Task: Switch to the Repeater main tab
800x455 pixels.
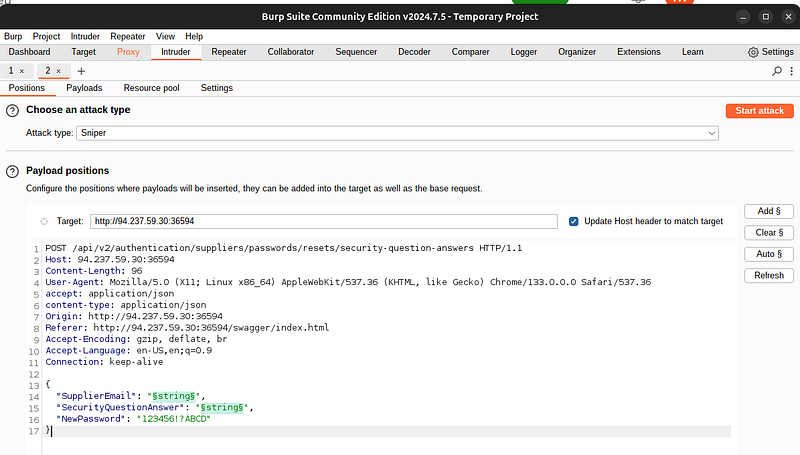Action: (x=229, y=52)
